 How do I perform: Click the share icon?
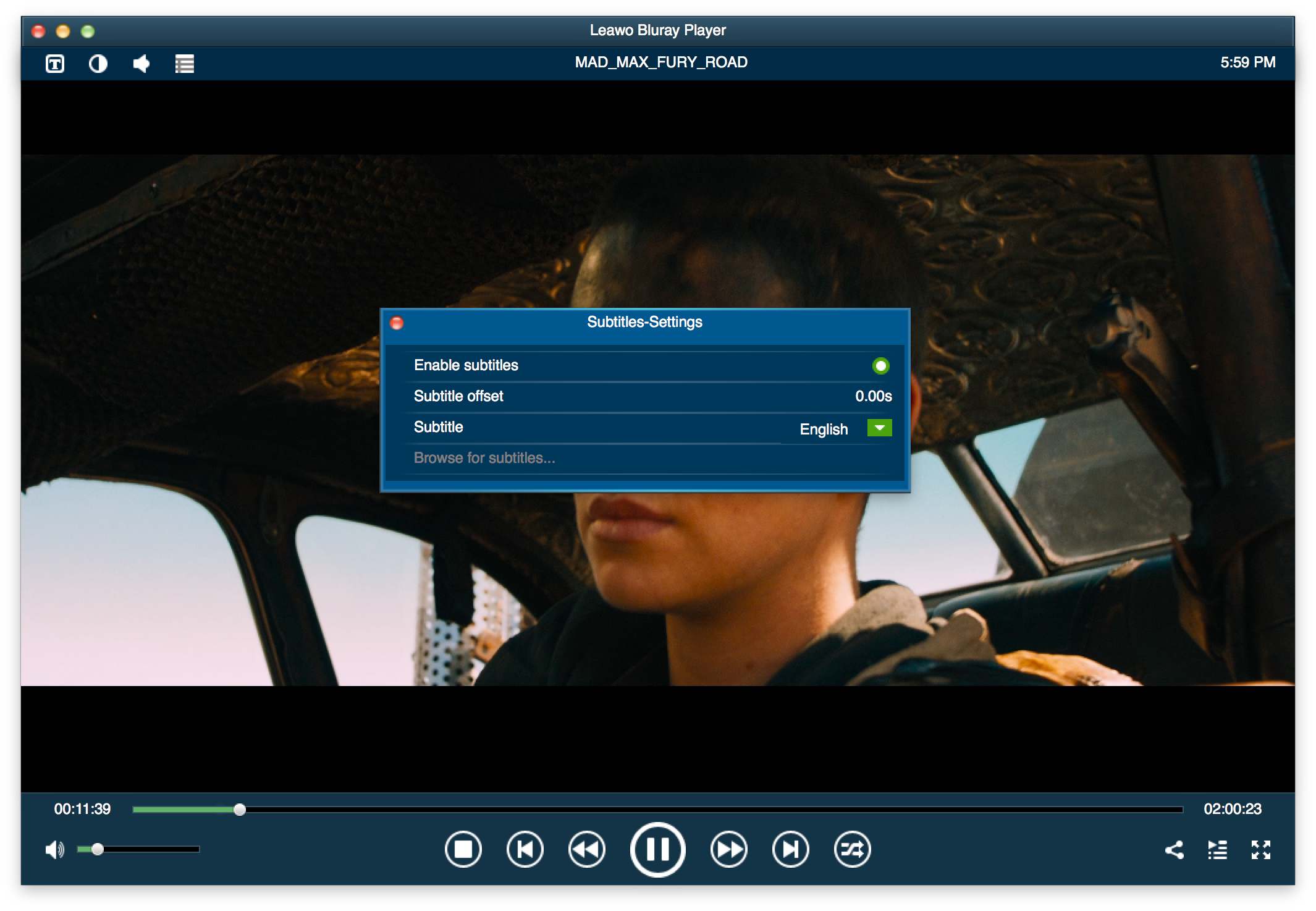[1174, 850]
